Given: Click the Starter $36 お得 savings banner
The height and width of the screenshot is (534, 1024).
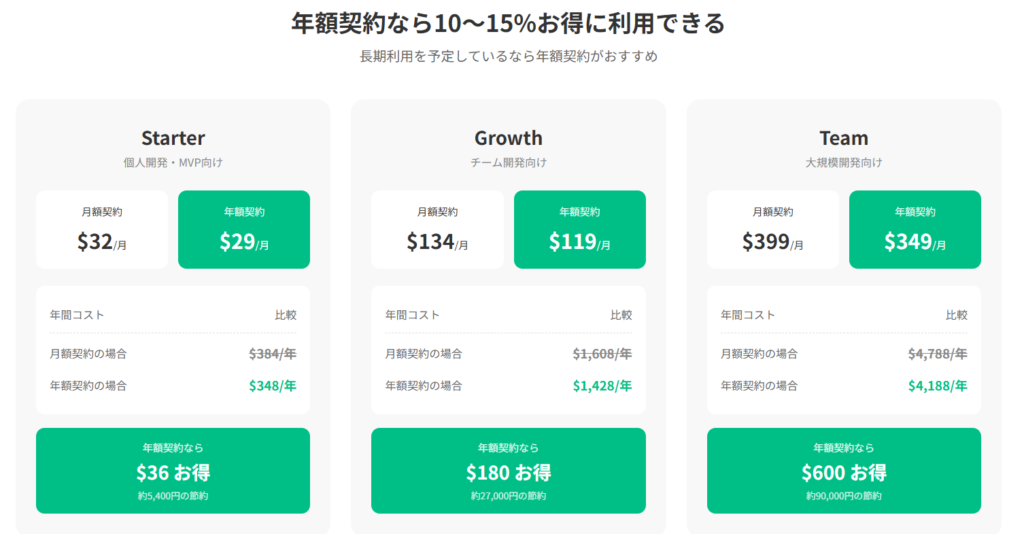Looking at the screenshot, I should click(173, 471).
